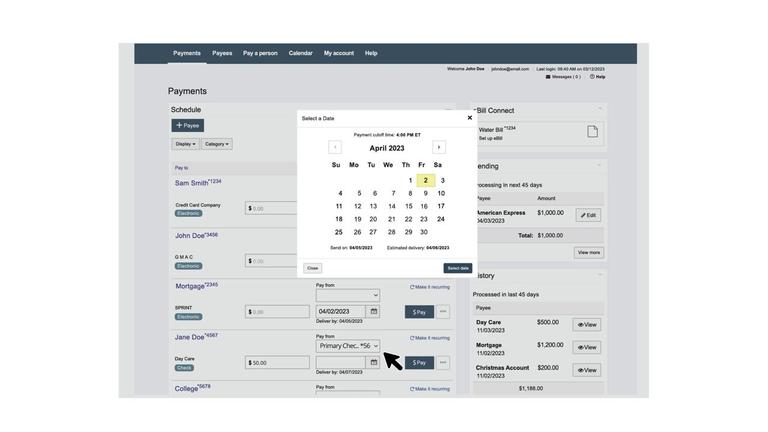Screen dimensions: 768x432
Task: Choose April 14 on the calendar
Action: [391, 206]
